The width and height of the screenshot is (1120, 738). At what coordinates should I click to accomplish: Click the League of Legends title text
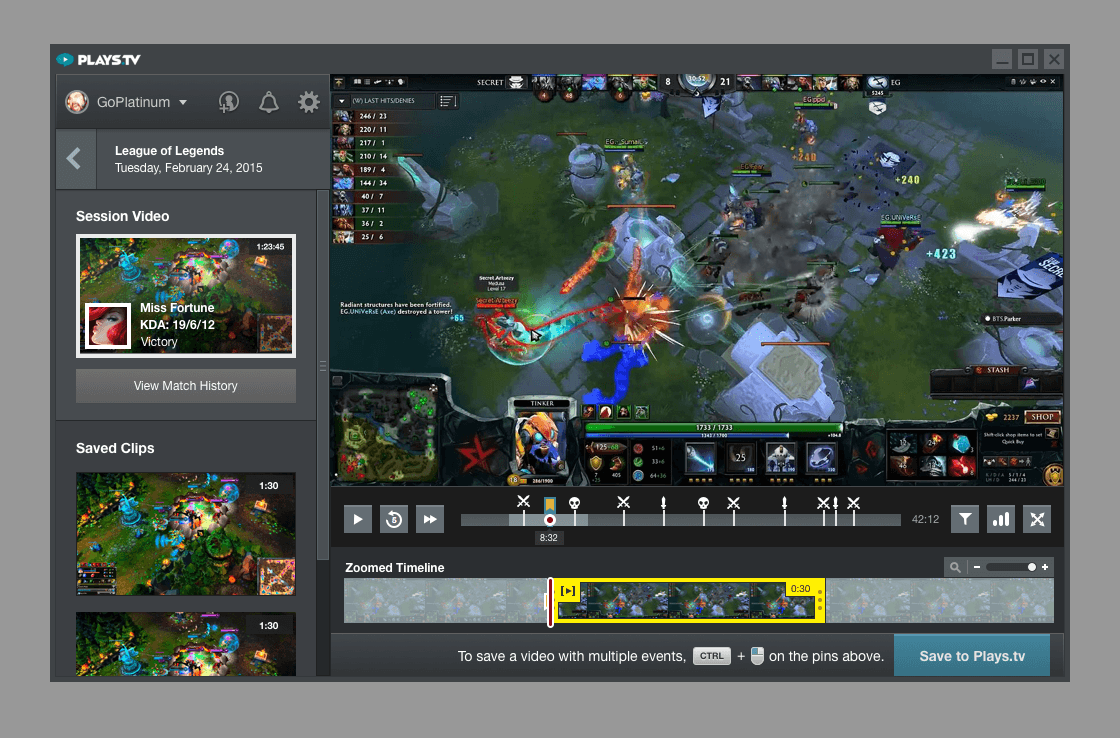click(x=169, y=151)
